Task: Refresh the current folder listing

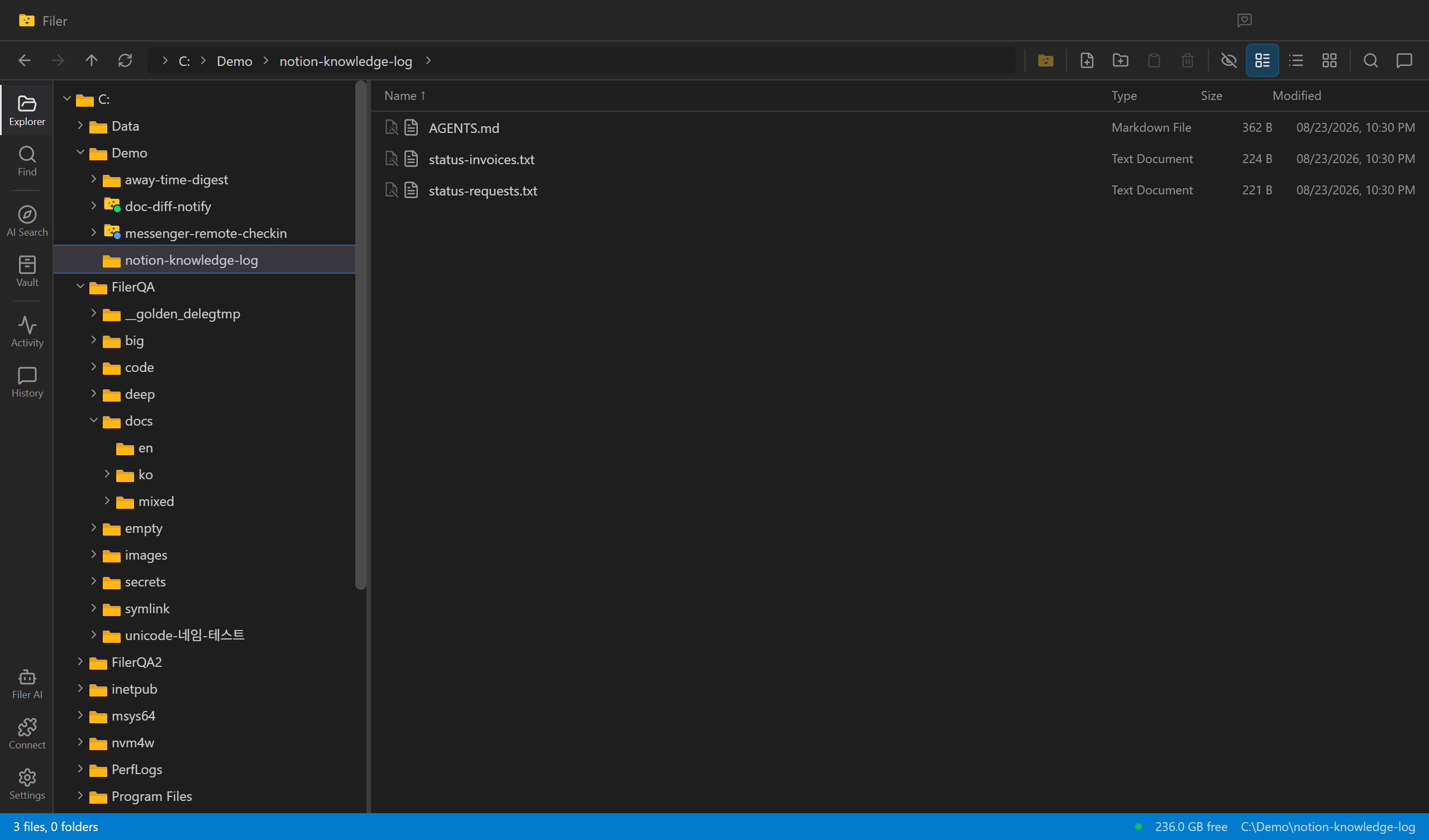Action: [125, 61]
